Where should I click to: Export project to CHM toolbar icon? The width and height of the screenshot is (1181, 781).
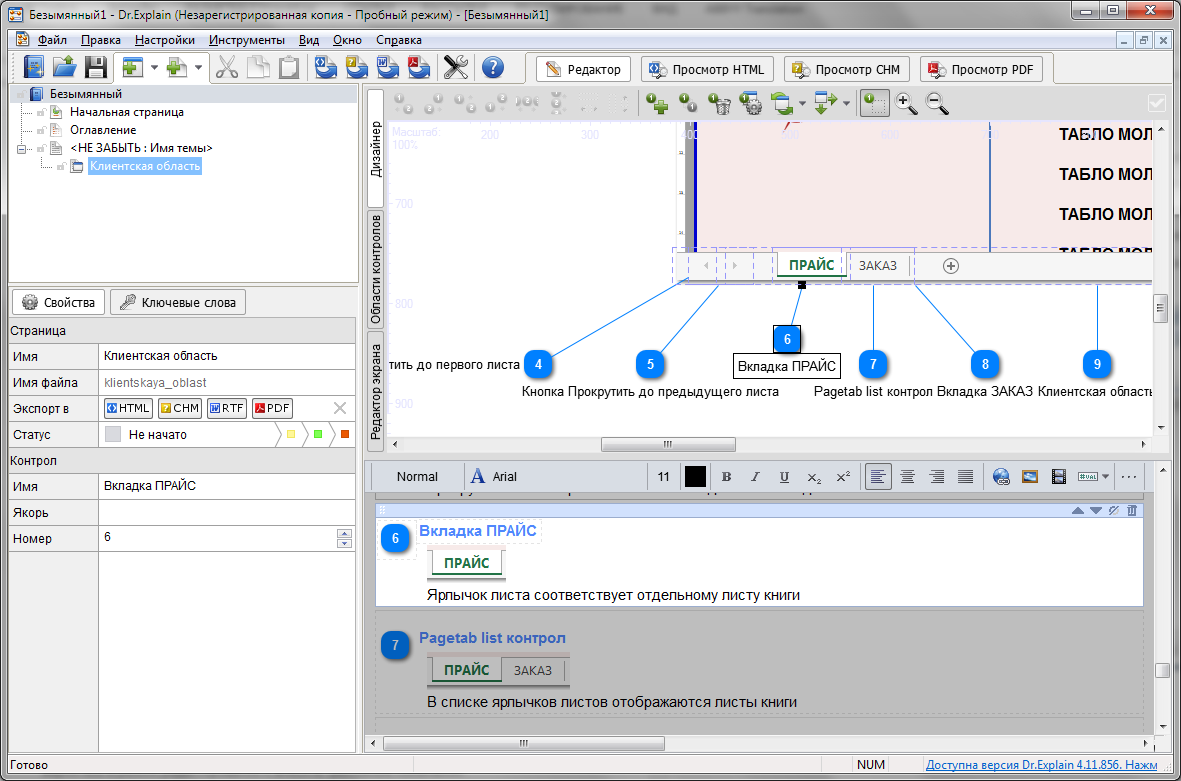click(x=356, y=68)
